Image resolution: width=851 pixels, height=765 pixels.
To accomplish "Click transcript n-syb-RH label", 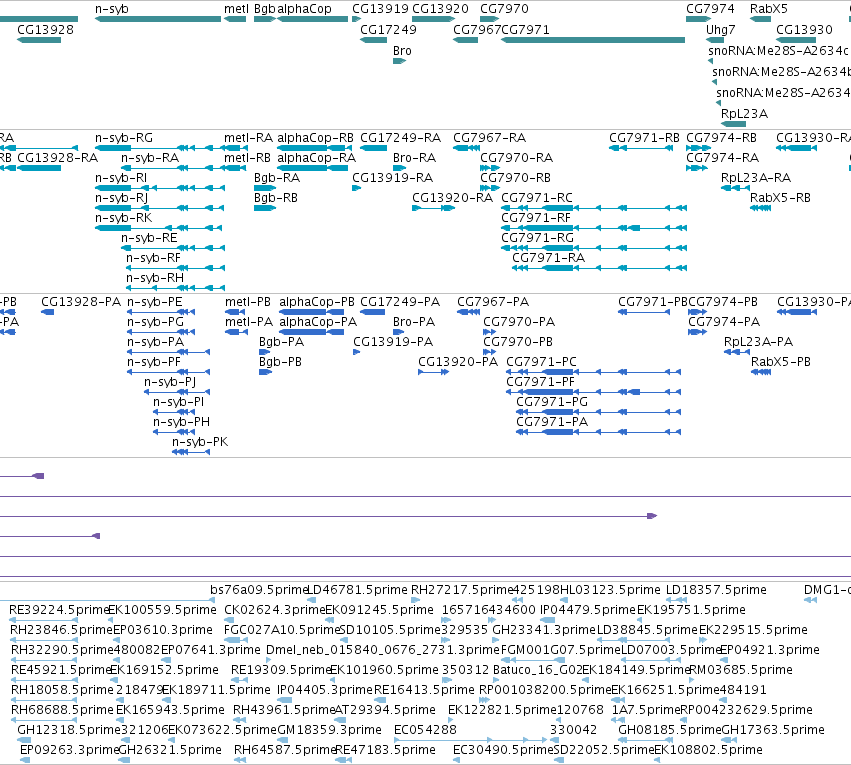I will (x=155, y=278).
